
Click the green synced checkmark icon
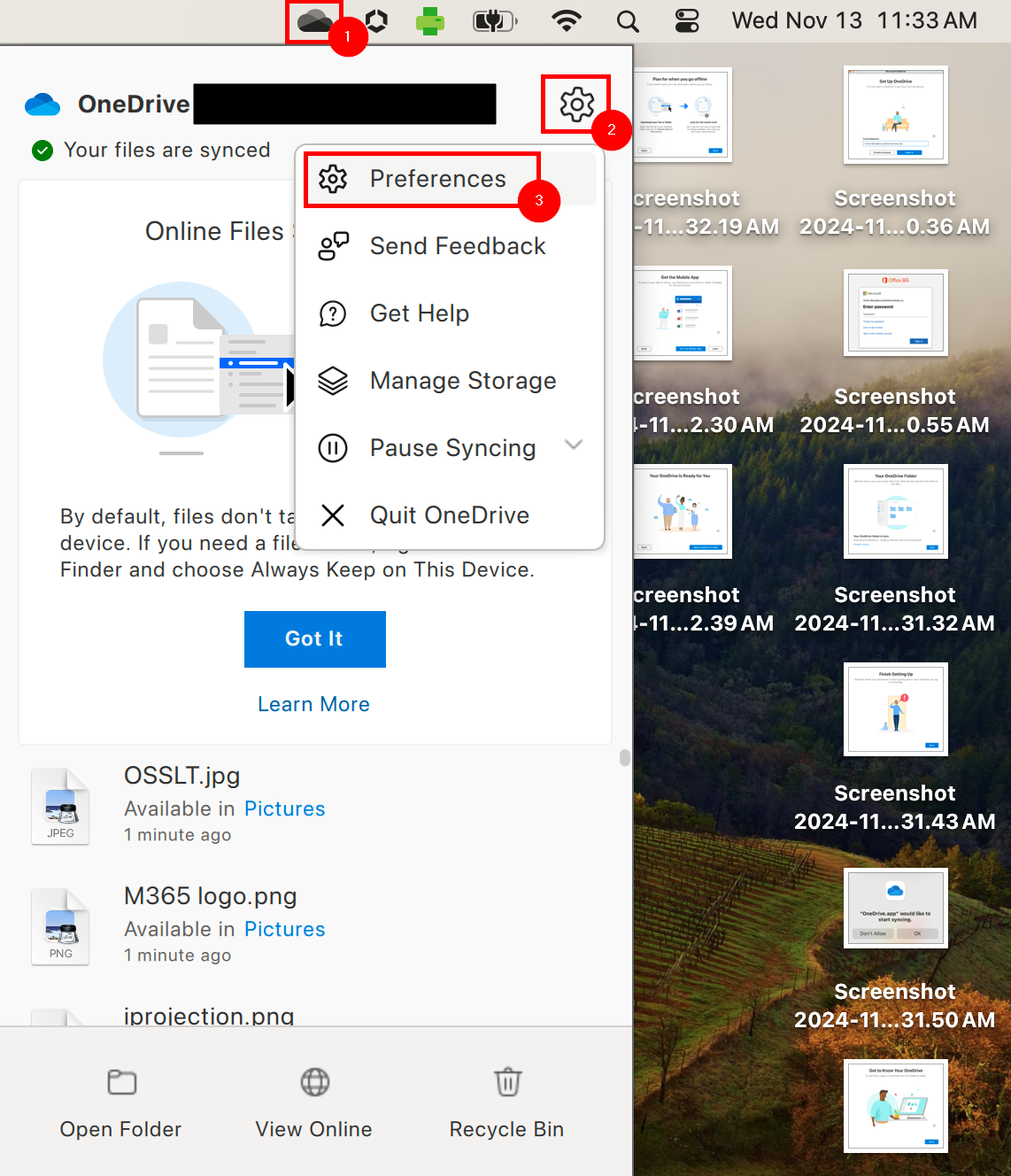[x=42, y=151]
